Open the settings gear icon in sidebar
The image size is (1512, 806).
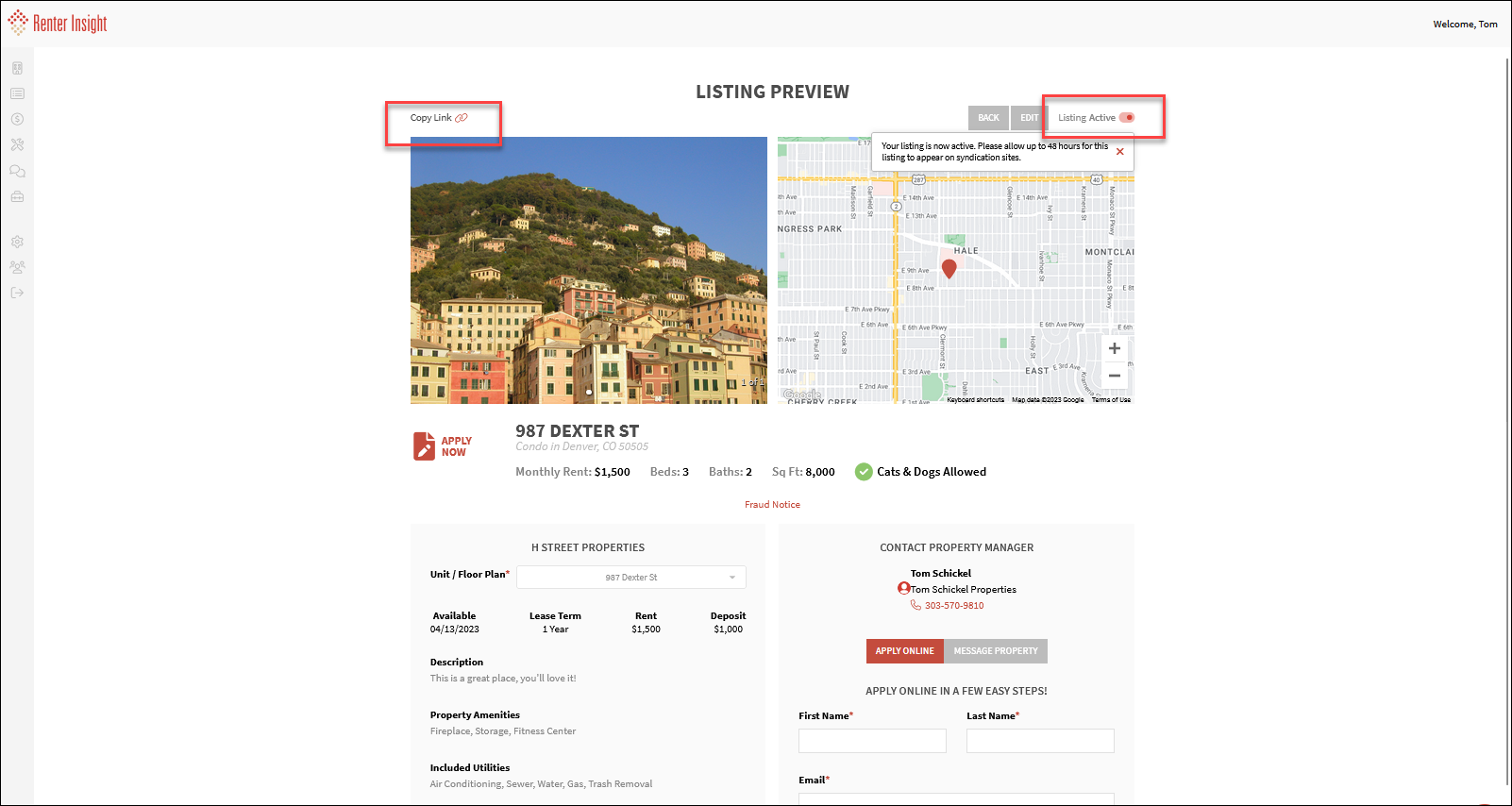17,242
